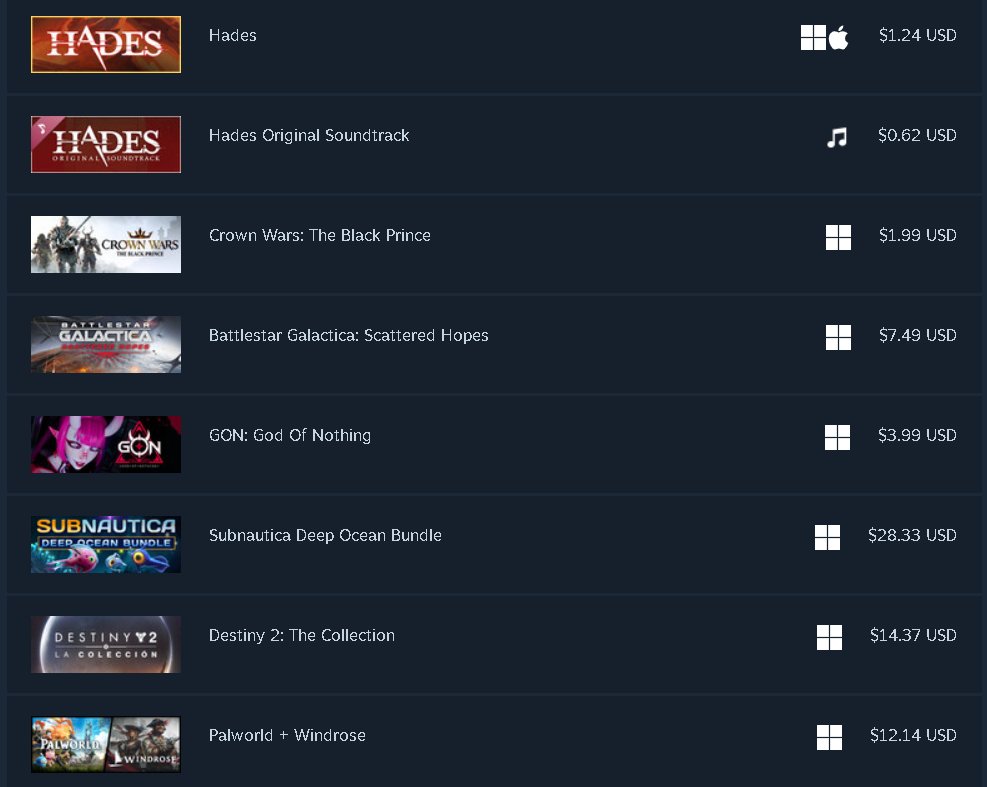Click the $12.14 USD price
The image size is (987, 787).
point(913,735)
